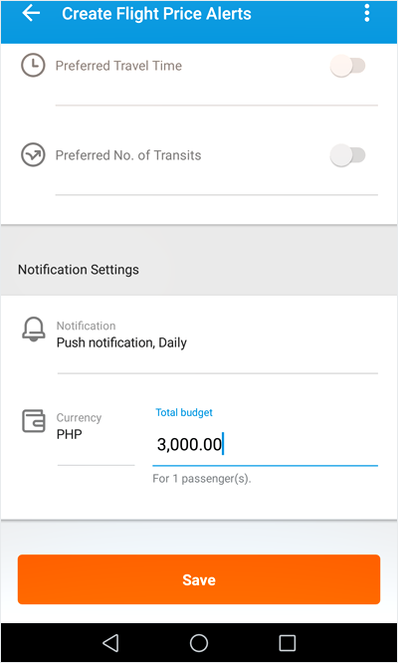Enable Preferred Travel Time switch

[348, 66]
